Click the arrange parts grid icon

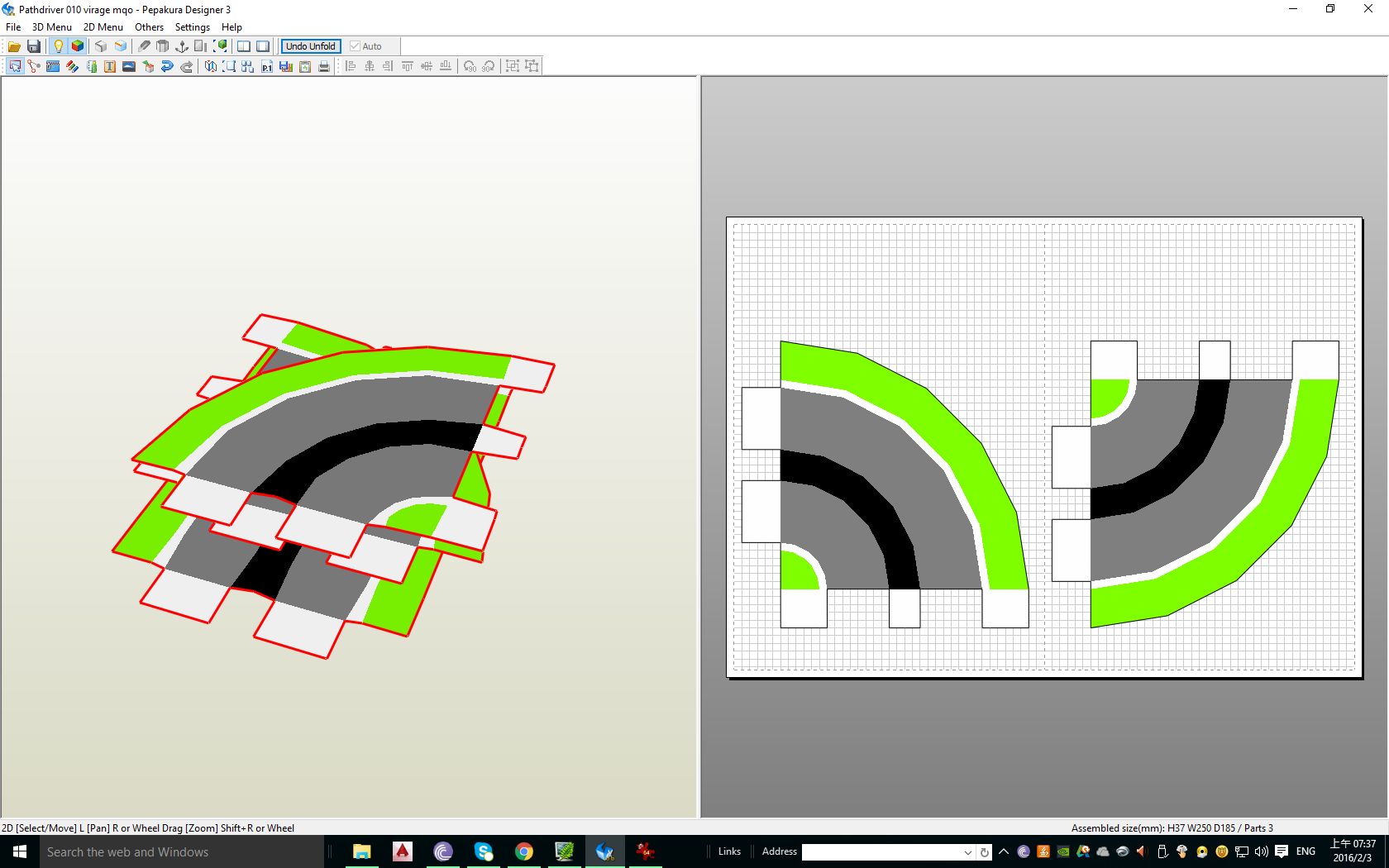248,66
